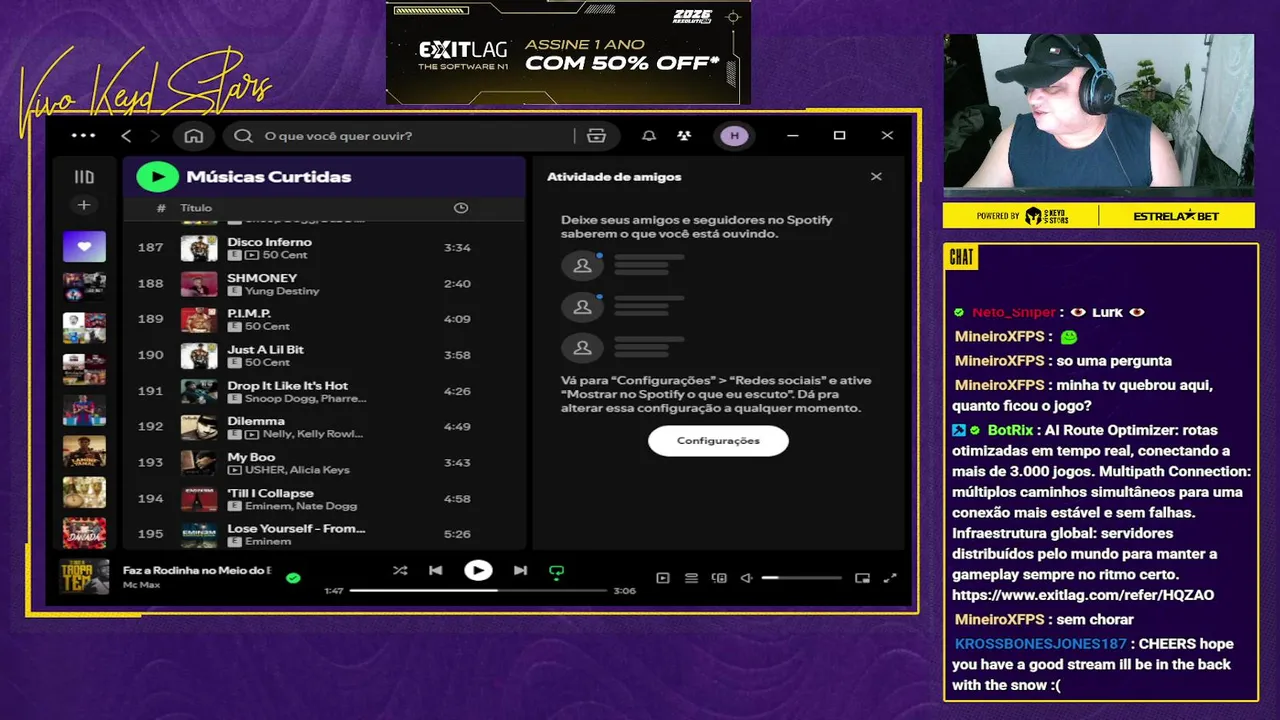The width and height of the screenshot is (1280, 720).
Task: Open SHMONEY album cover thumbnail
Action: (x=199, y=284)
